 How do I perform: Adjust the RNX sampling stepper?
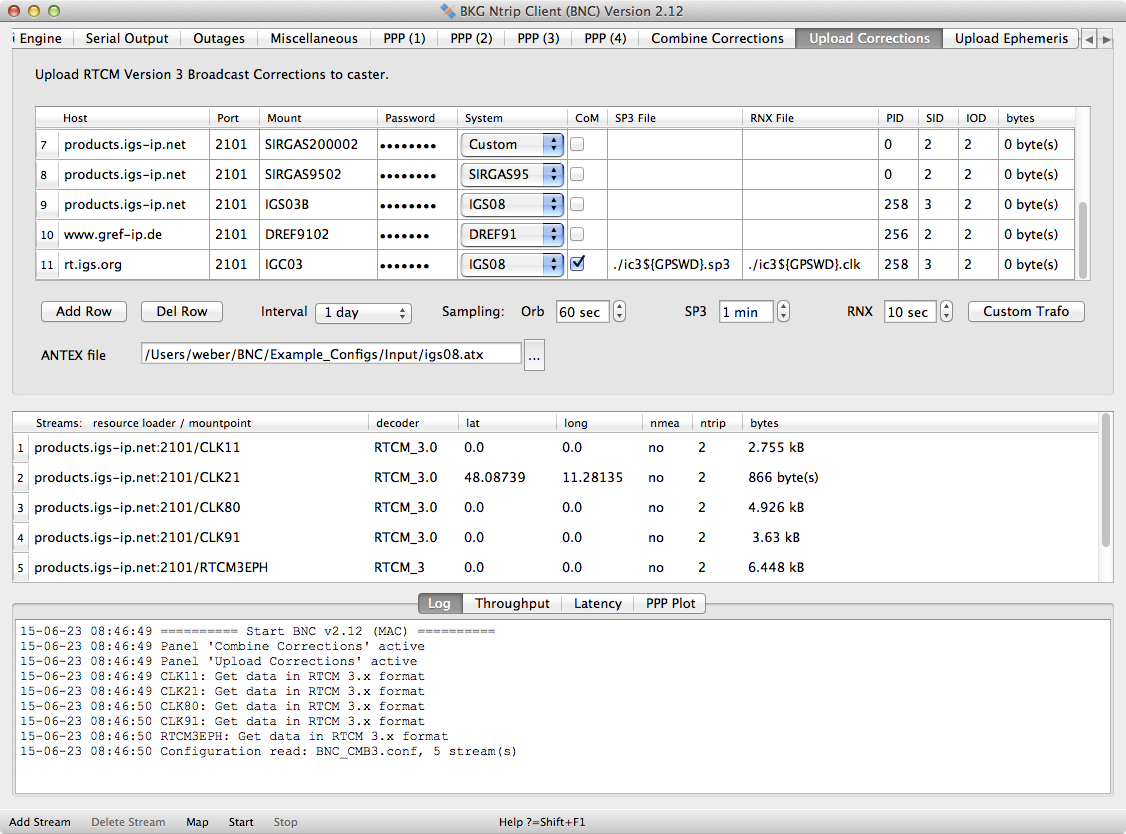[x=946, y=312]
